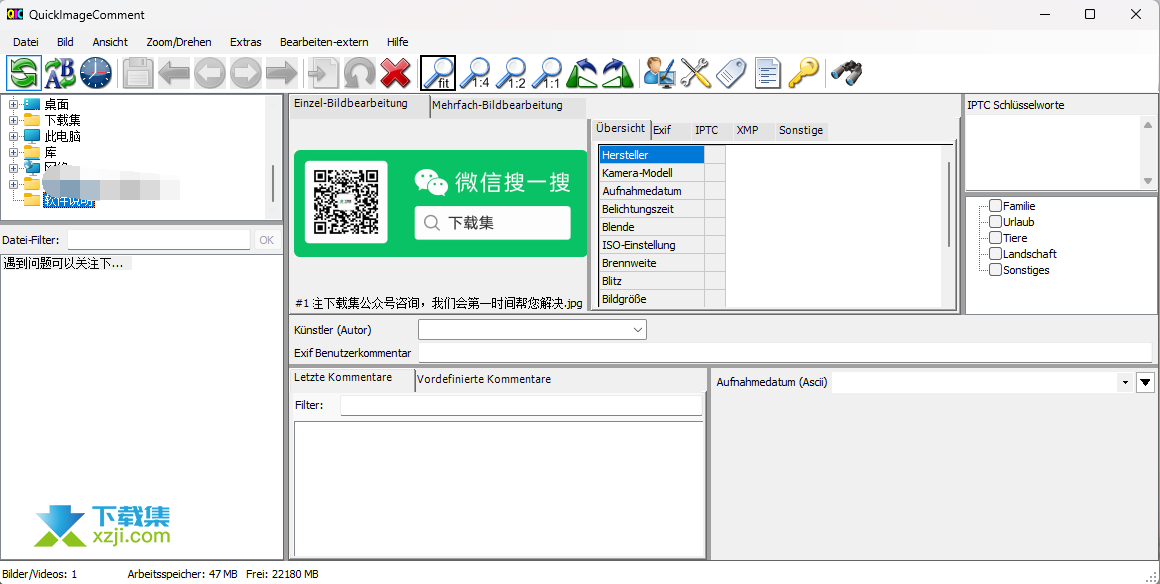Open the Vordefinierte Kommentare tab
Screen dimensions: 1160x584
pyautogui.click(x=484, y=380)
